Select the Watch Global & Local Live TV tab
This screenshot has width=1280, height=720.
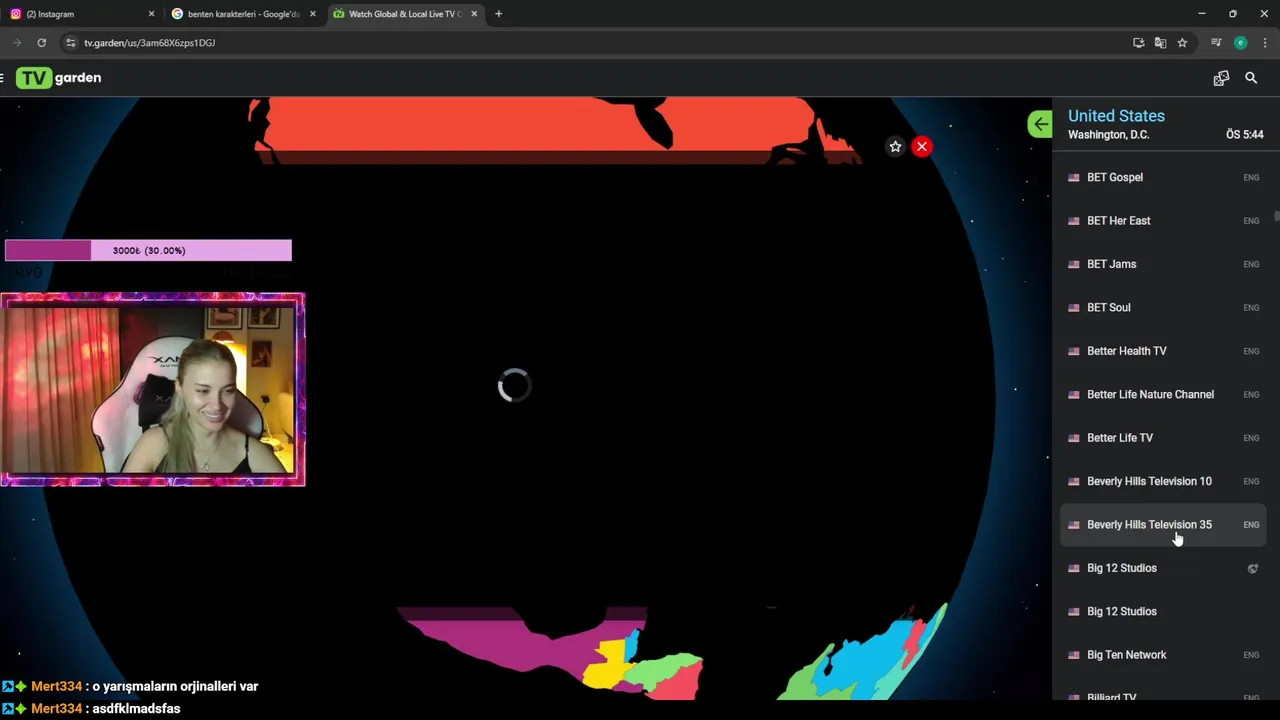tap(405, 14)
